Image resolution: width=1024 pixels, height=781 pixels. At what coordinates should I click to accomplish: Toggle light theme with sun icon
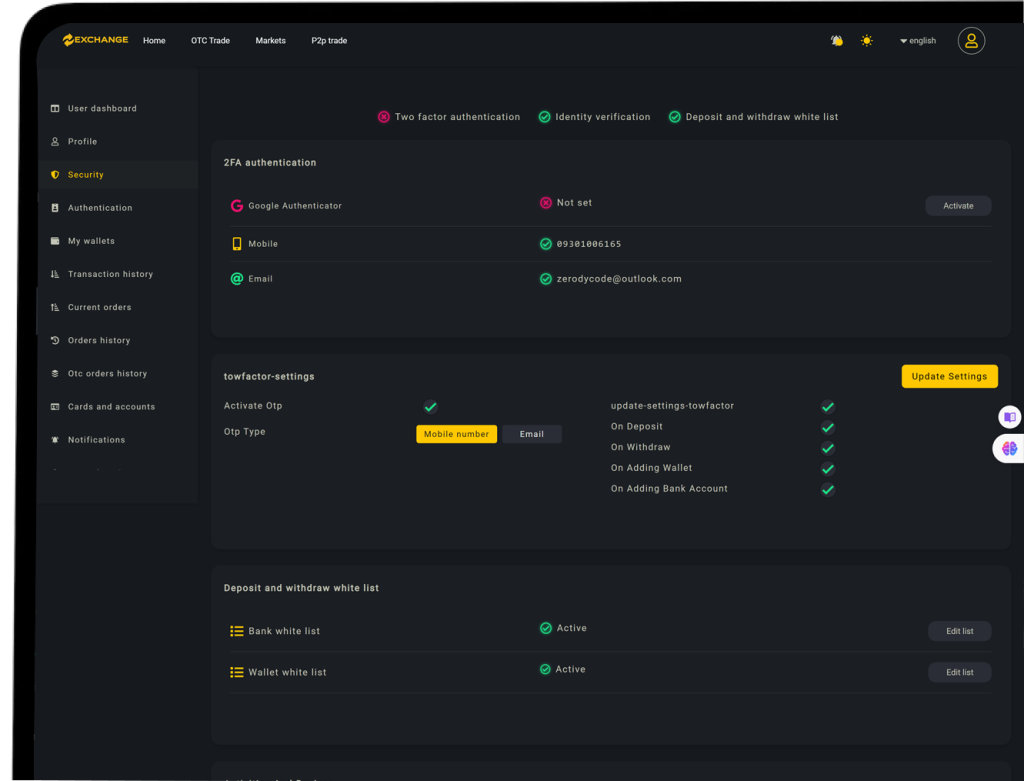[866, 41]
